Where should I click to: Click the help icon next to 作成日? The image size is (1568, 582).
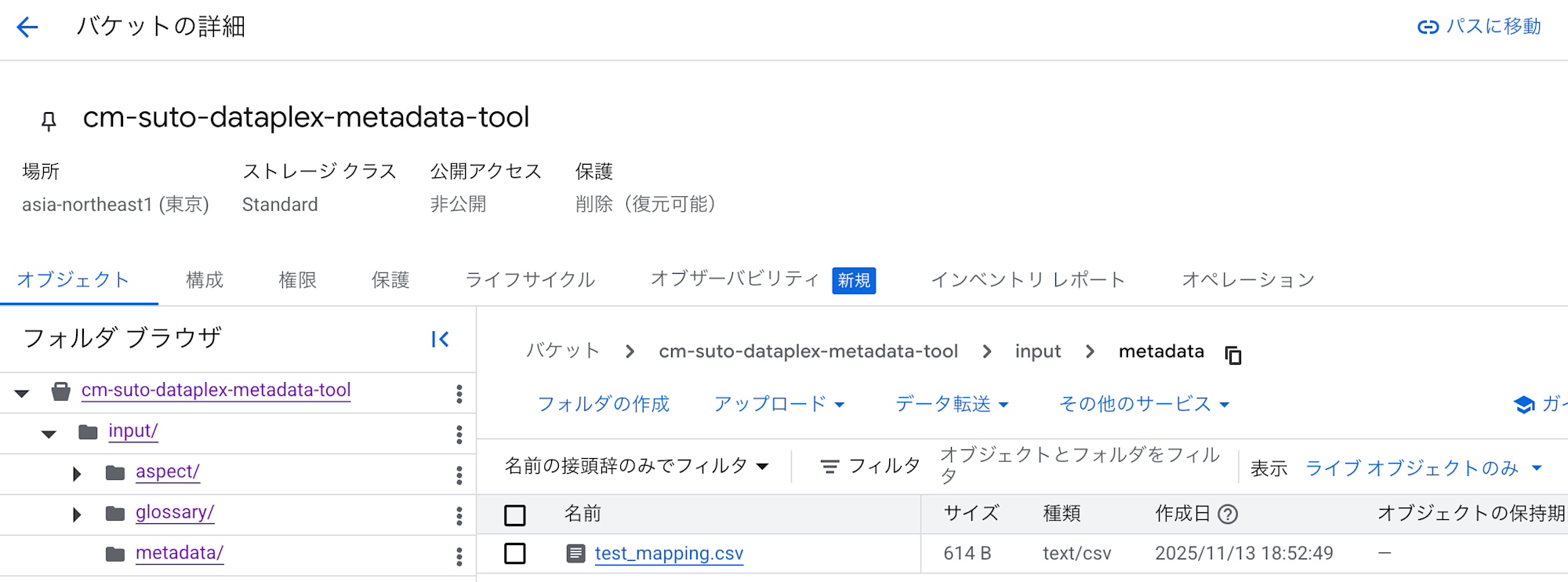pos(1229,515)
